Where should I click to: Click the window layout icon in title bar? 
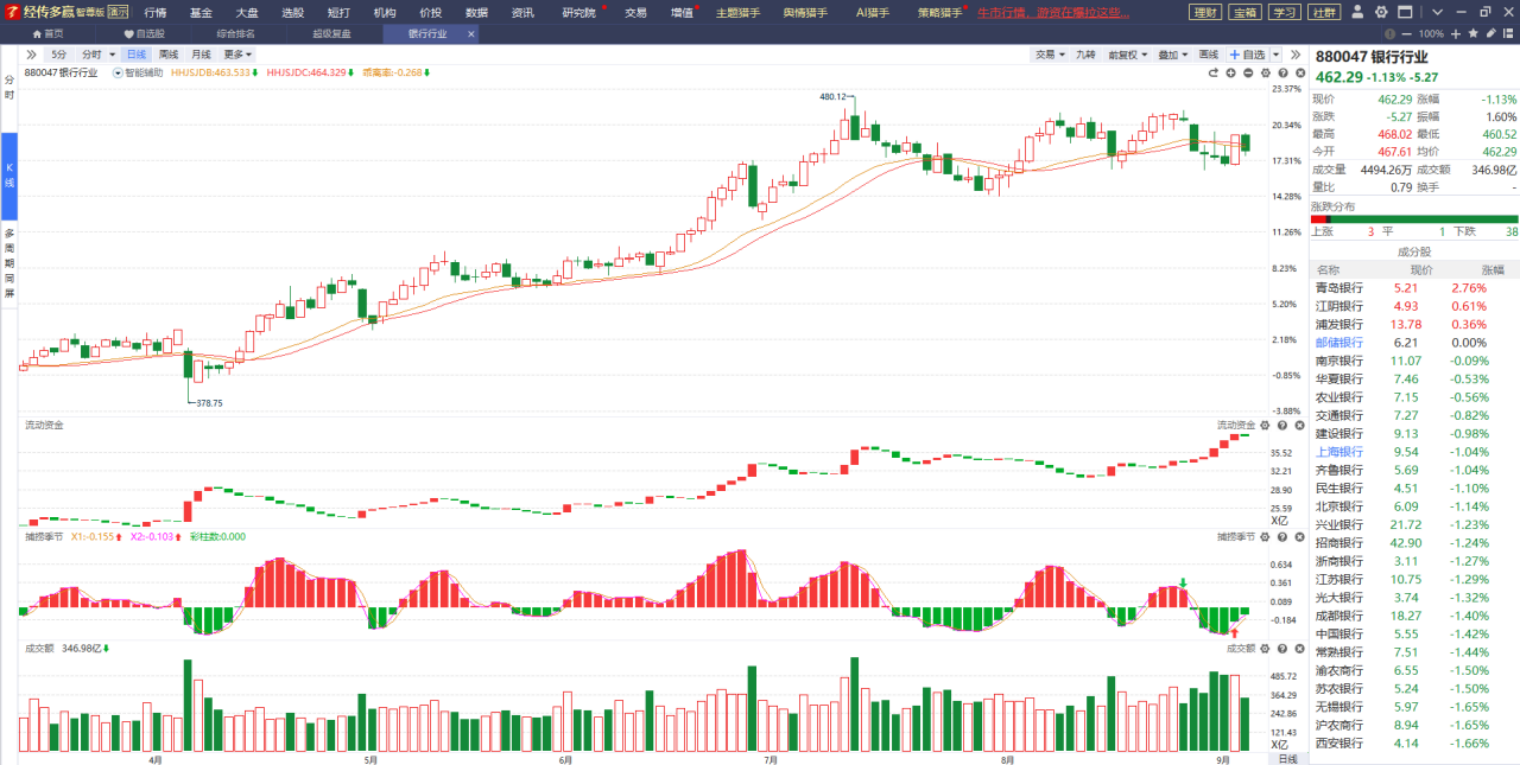1405,12
